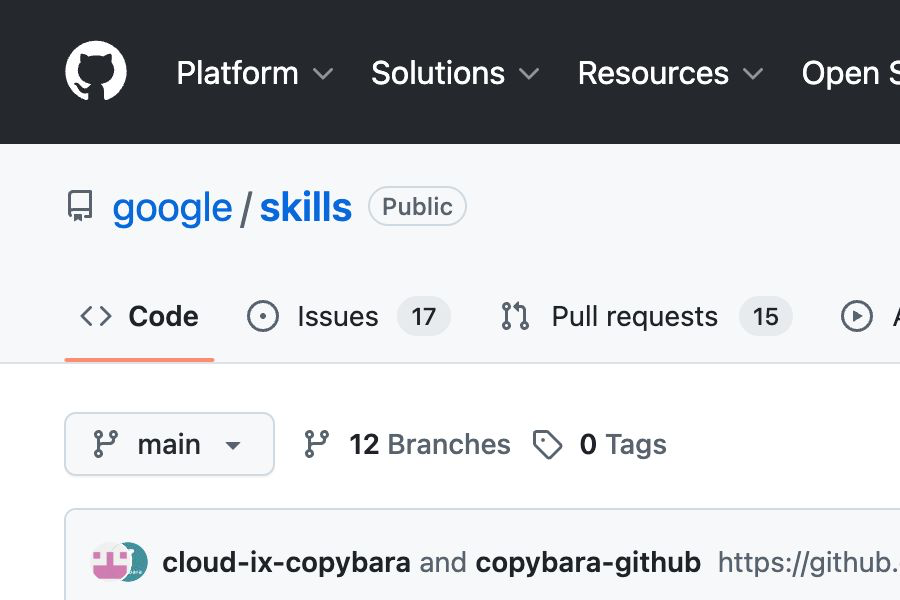Switch to the Issues tab
Viewport: 900px width, 600px height.
pyautogui.click(x=348, y=316)
